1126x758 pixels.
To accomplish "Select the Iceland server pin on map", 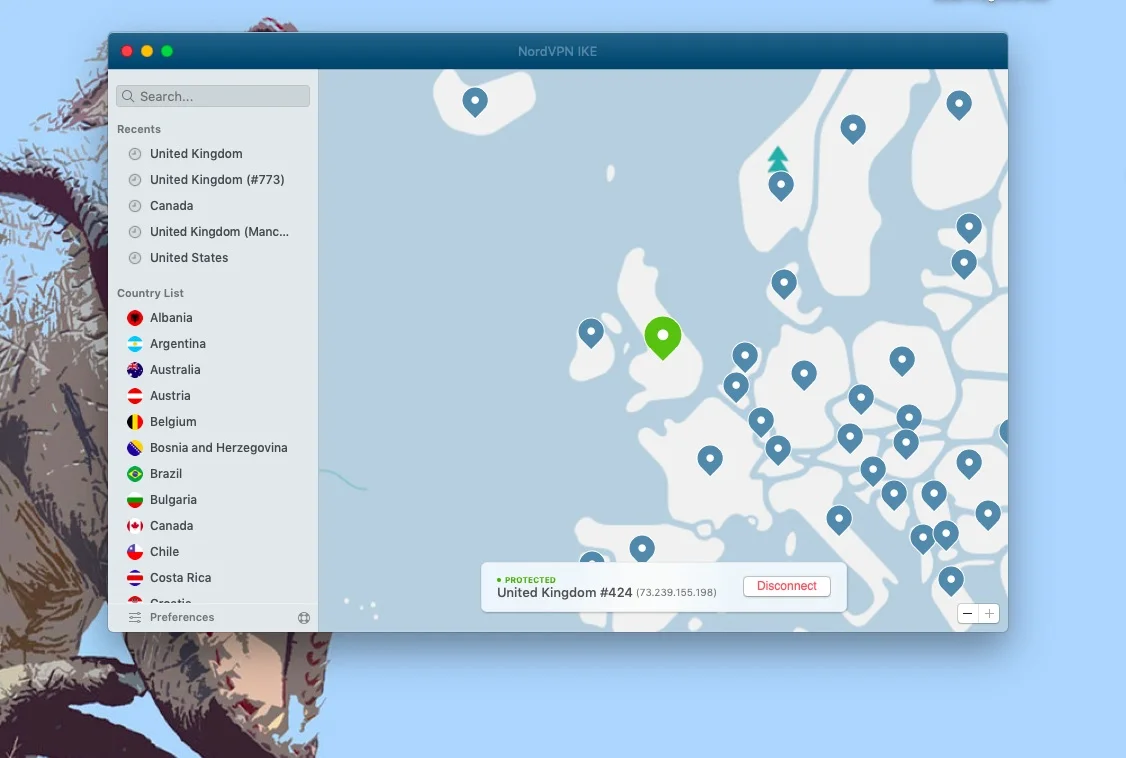I will pos(475,102).
